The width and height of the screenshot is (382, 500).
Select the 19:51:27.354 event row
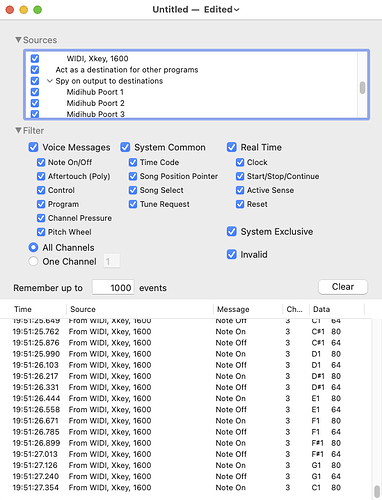coord(186,488)
